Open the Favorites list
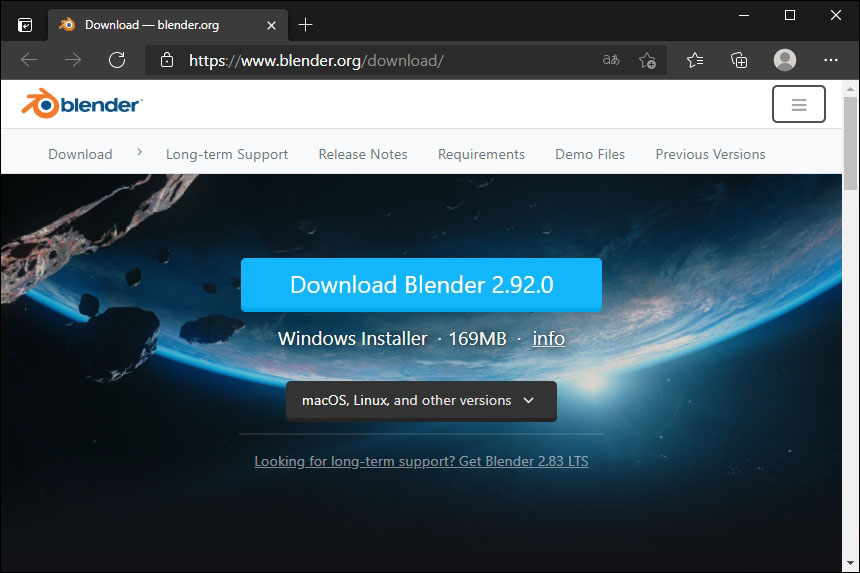Screen dimensions: 860x573 click(x=695, y=60)
